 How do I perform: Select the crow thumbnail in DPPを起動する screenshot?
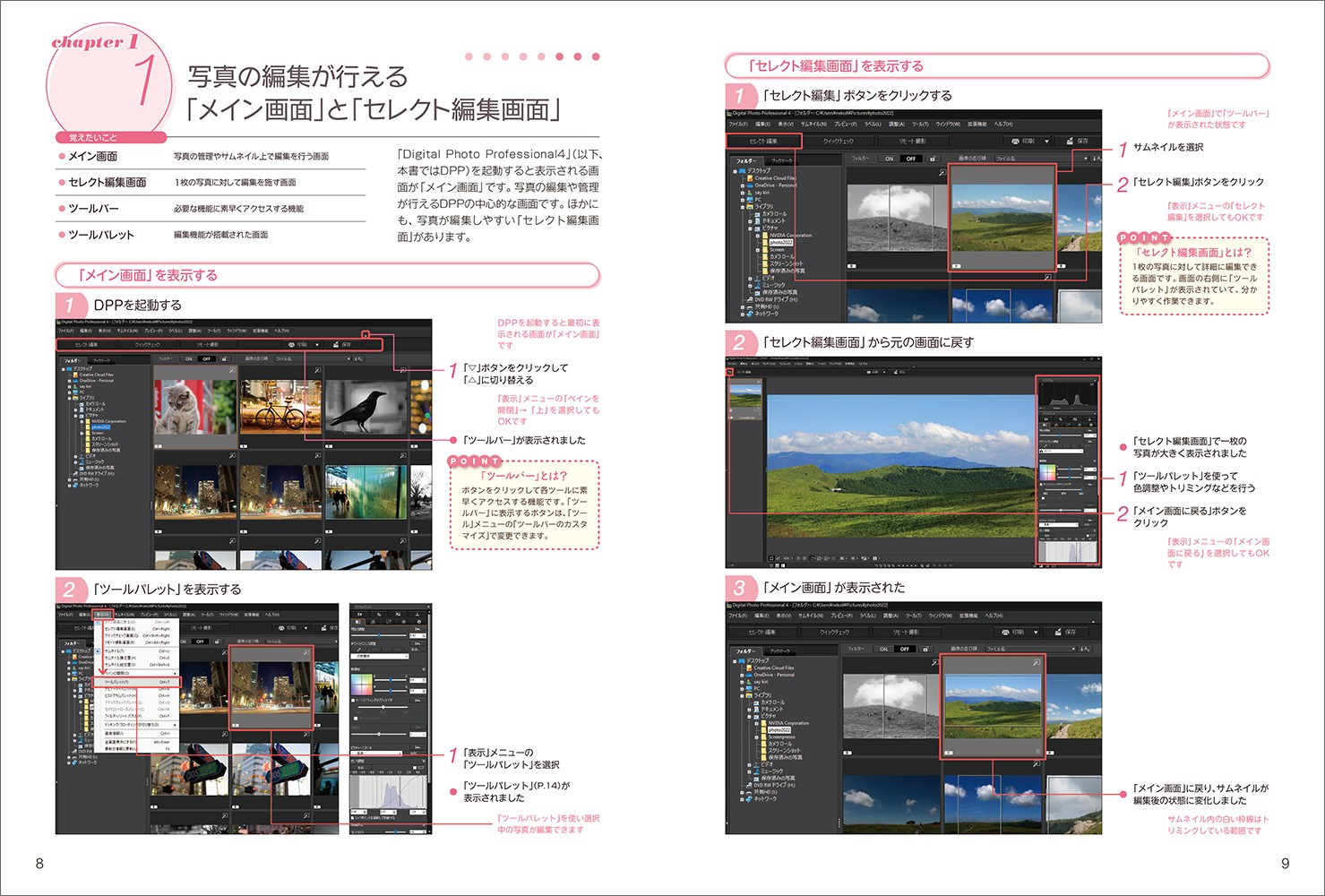coord(366,406)
